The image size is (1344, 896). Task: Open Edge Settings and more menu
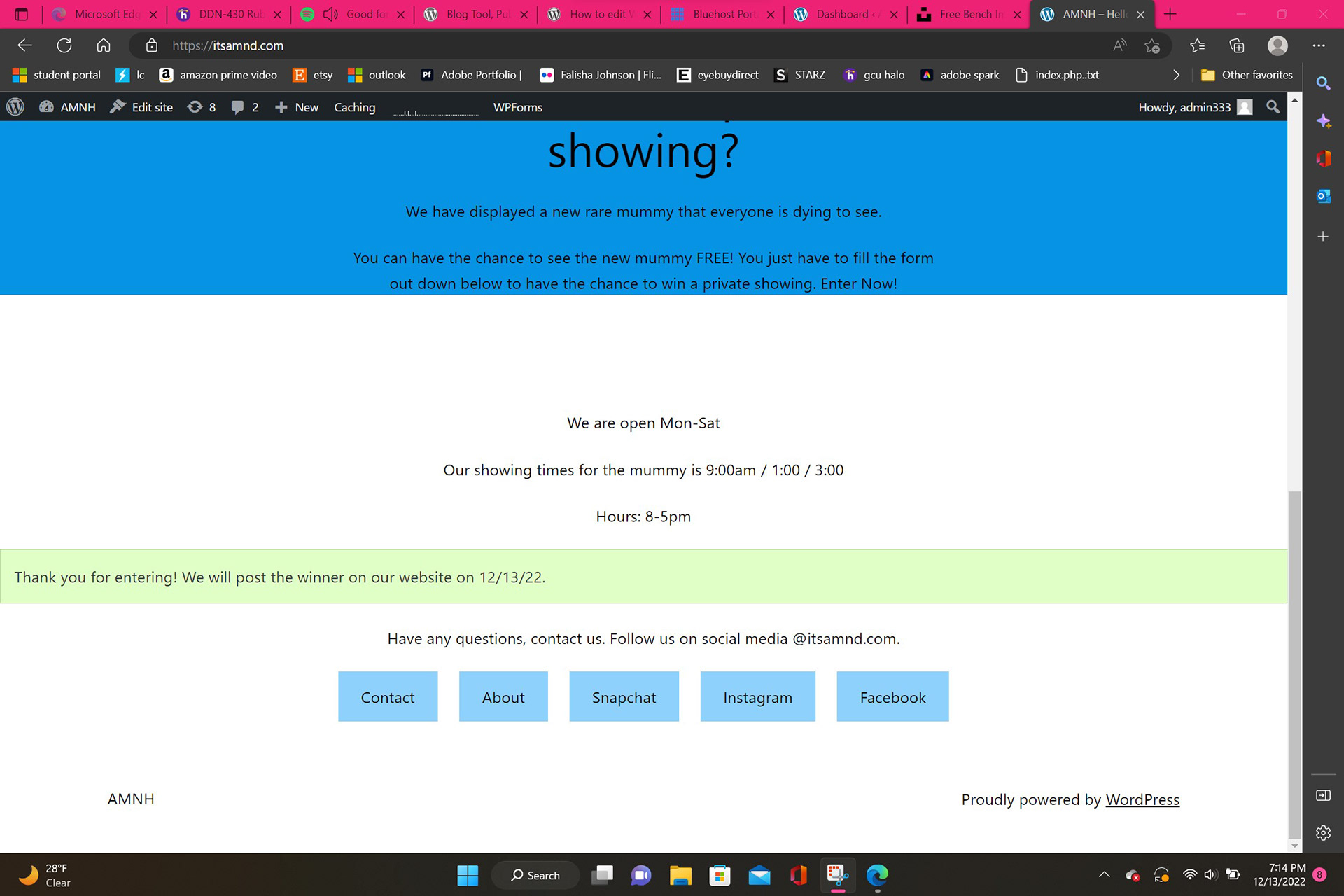click(1319, 46)
